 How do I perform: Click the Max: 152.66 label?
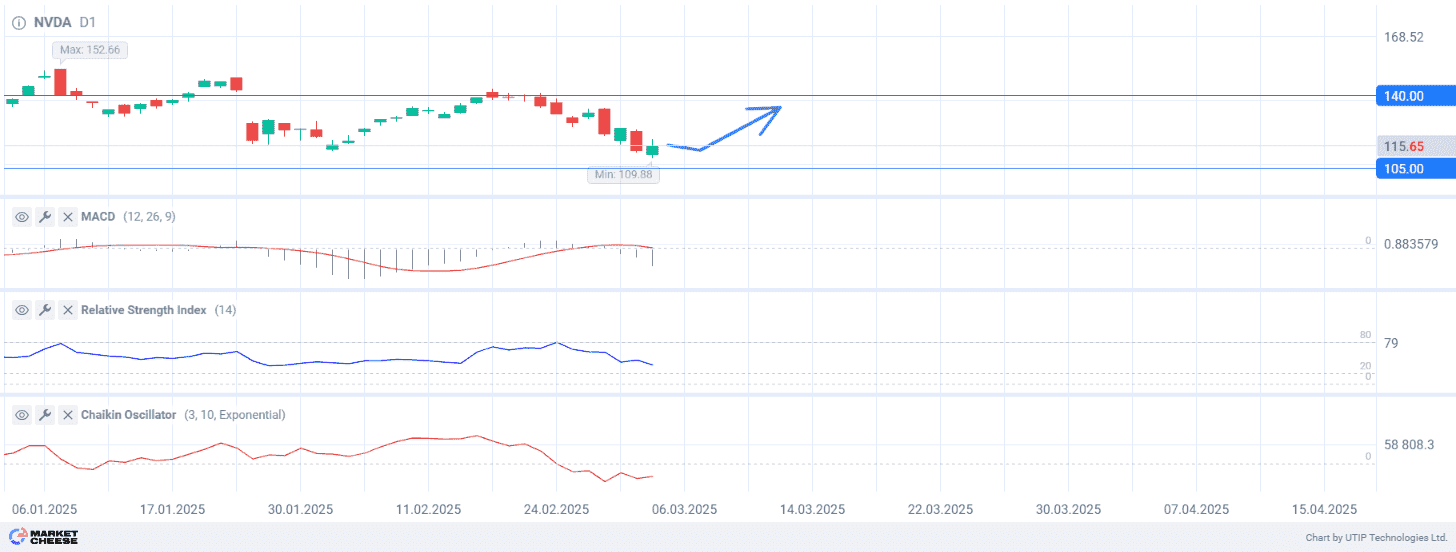90,50
